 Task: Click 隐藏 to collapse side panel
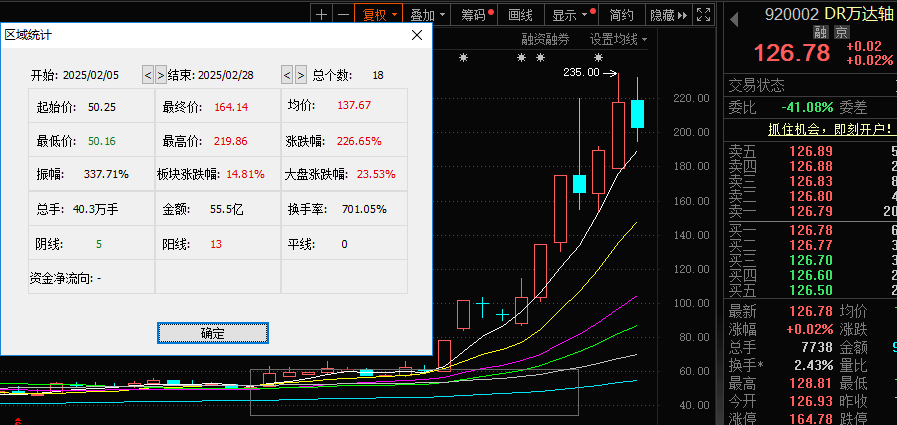click(x=668, y=15)
